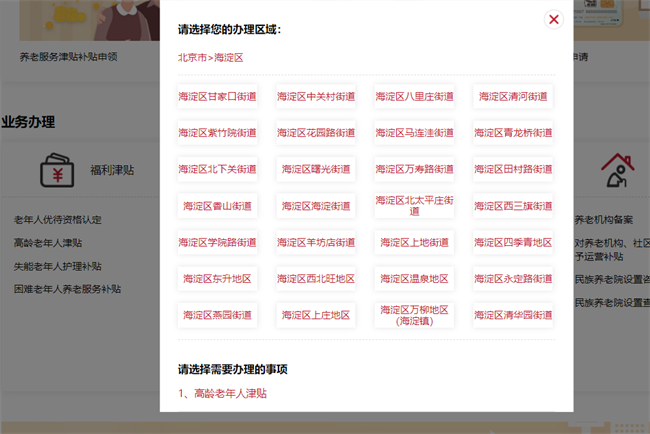Choose 海淀区青龙桥街道
This screenshot has height=434, width=650.
coord(512,133)
